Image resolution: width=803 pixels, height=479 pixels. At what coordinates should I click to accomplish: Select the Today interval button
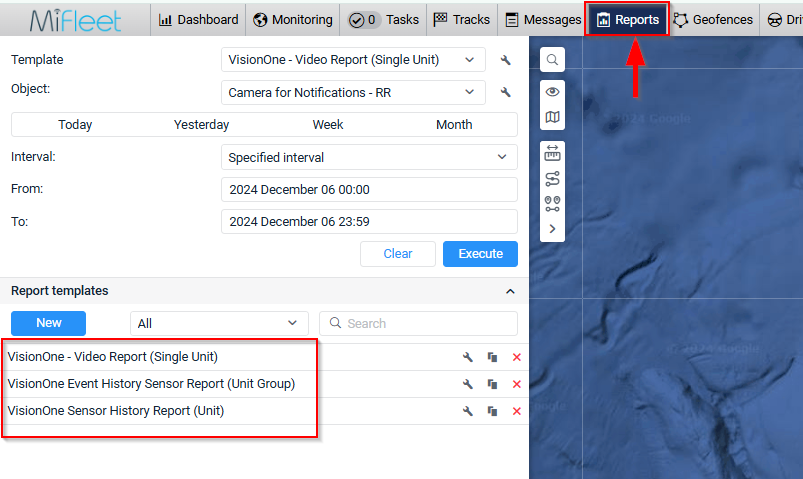[x=75, y=124]
